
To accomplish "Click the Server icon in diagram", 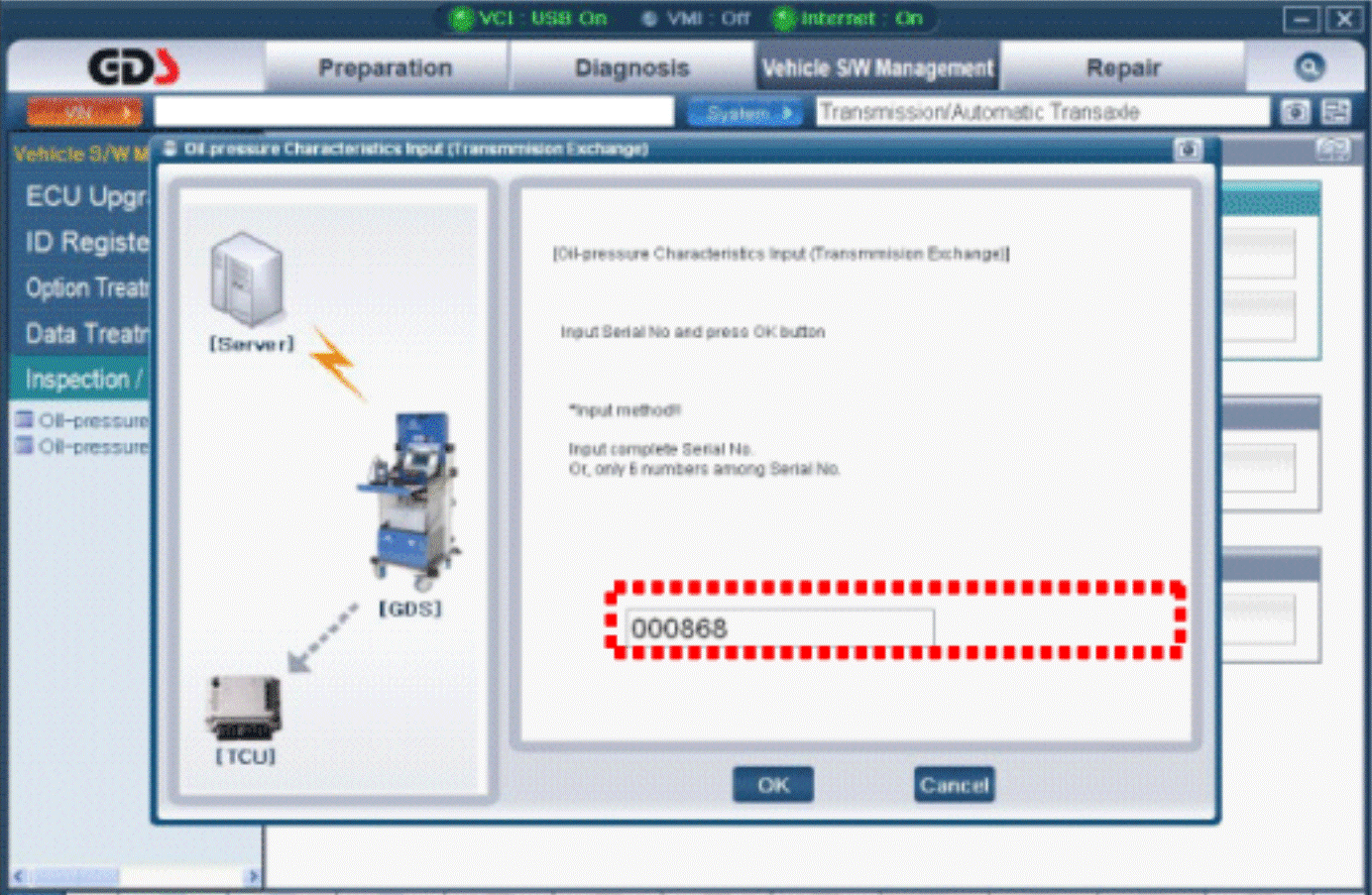I will click(247, 280).
